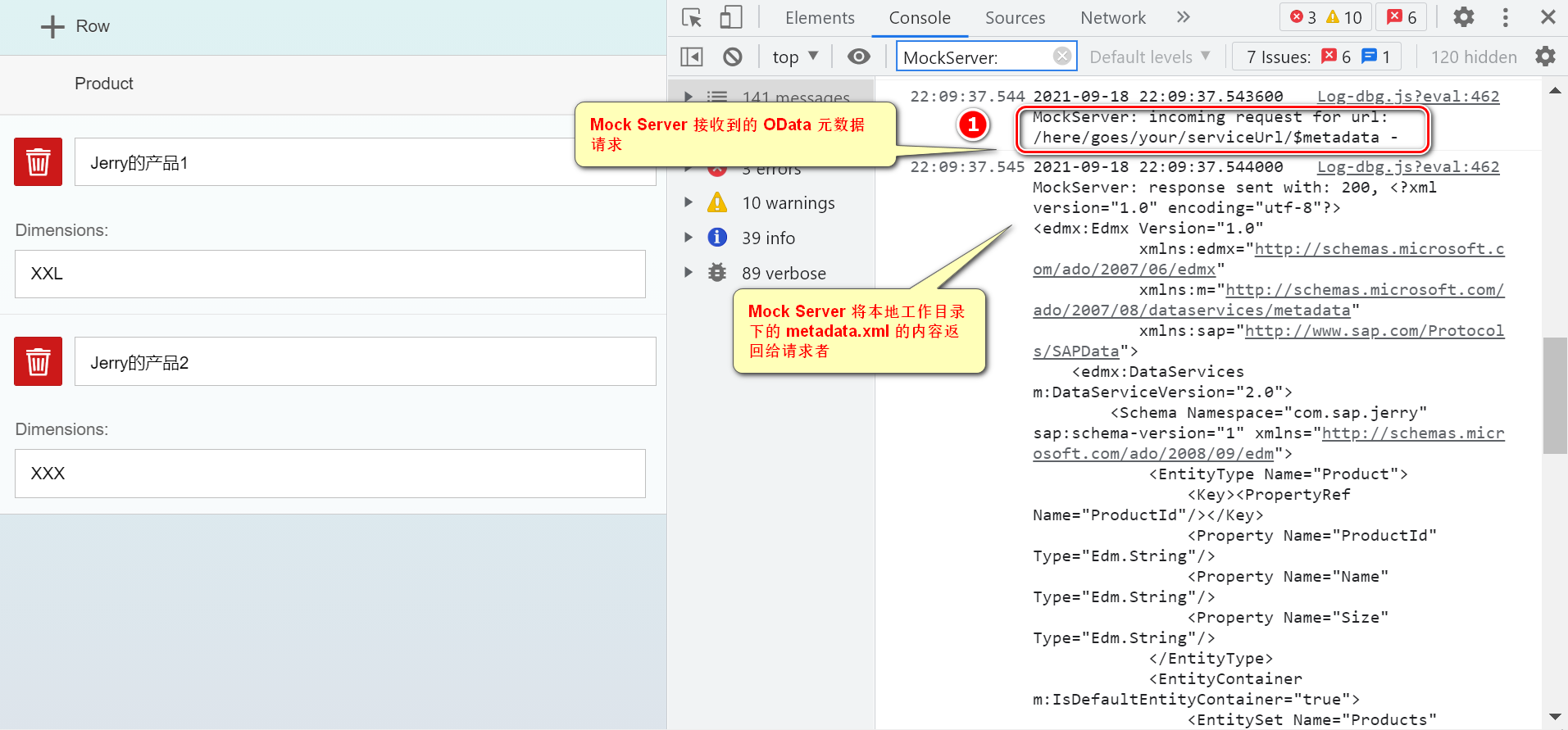Click the Product column header
This screenshot has width=1568, height=730.
(104, 84)
